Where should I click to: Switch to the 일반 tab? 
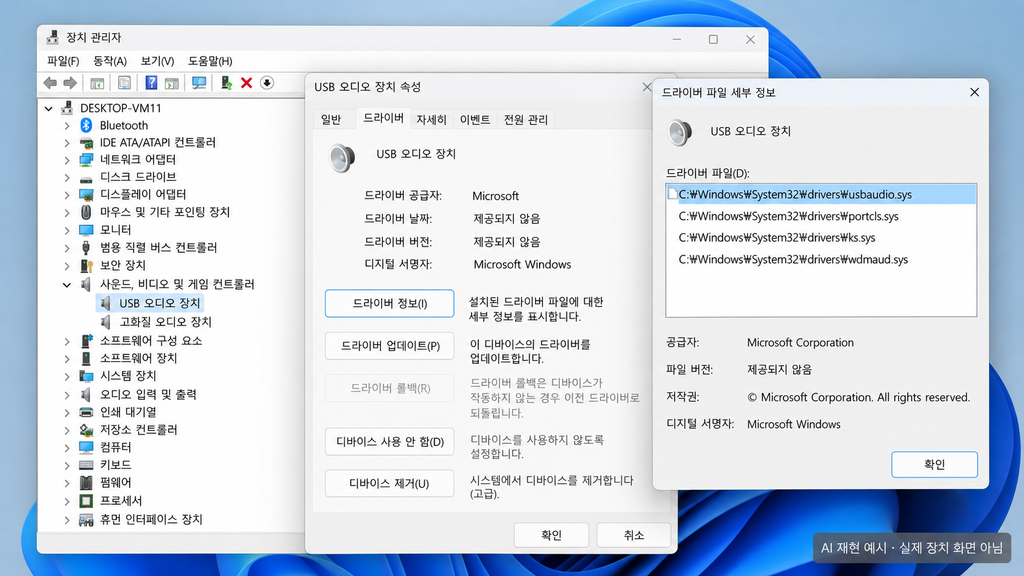[331, 119]
